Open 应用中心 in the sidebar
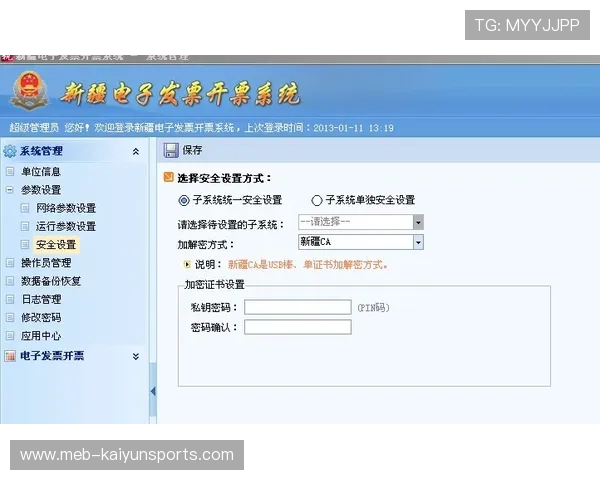This screenshot has height=480, width=600. [x=41, y=336]
